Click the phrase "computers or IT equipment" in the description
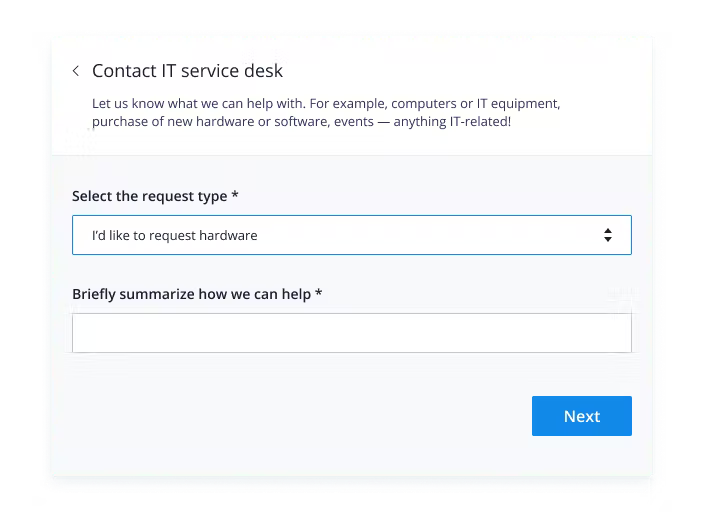This screenshot has height=512, width=704. point(475,103)
